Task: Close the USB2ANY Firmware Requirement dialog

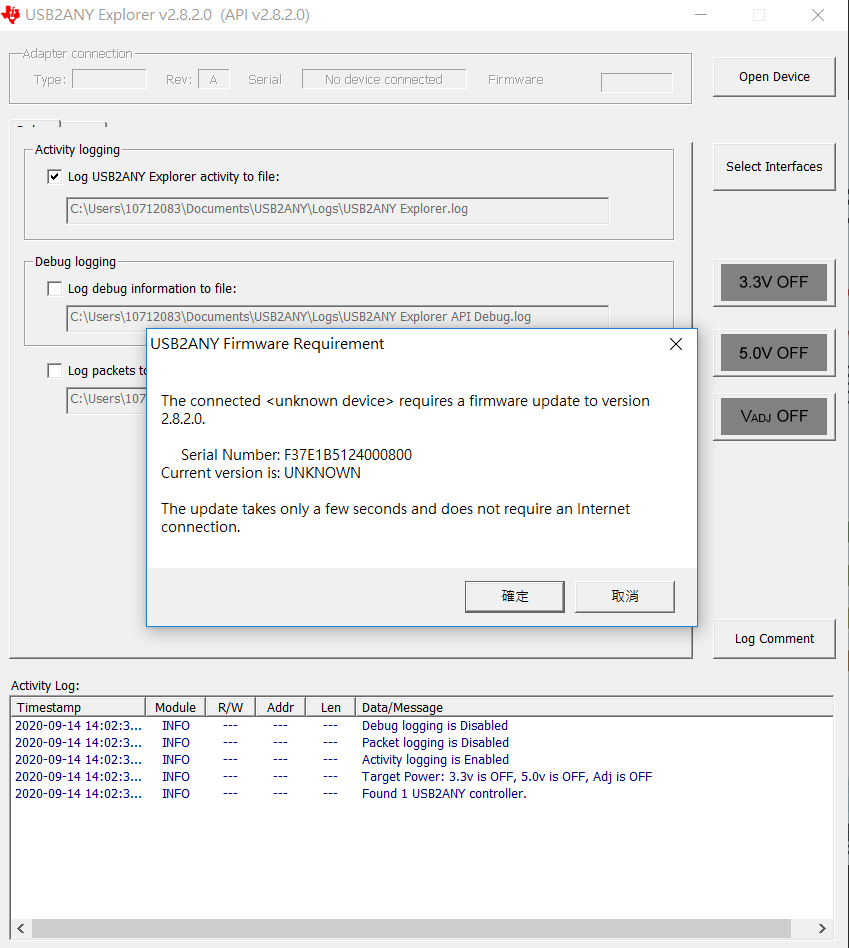Action: 676,344
